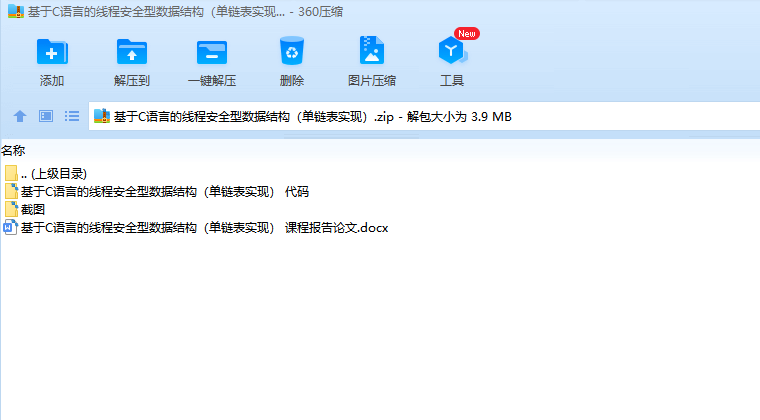
Task: Select the 课程报告论文.docx file name
Action: point(205,228)
